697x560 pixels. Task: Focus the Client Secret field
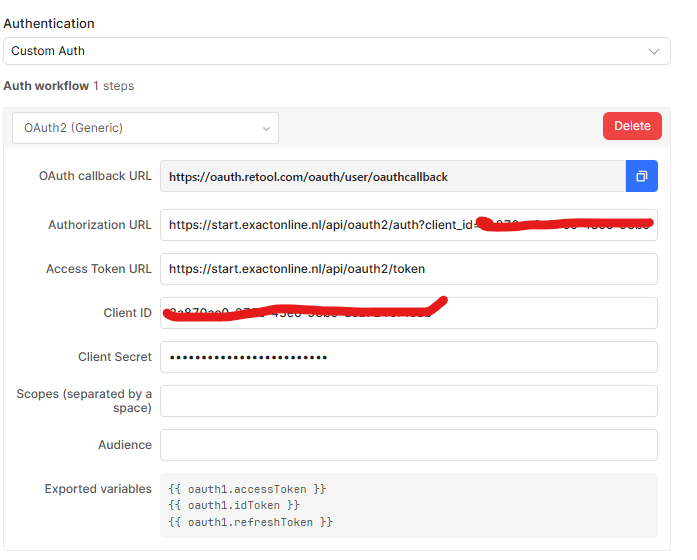[x=409, y=357]
